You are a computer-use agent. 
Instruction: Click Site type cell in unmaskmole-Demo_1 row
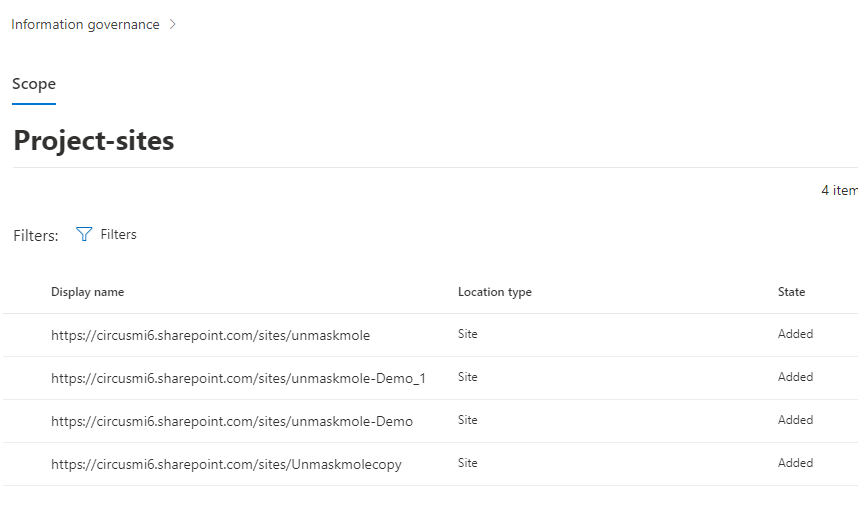tap(468, 377)
